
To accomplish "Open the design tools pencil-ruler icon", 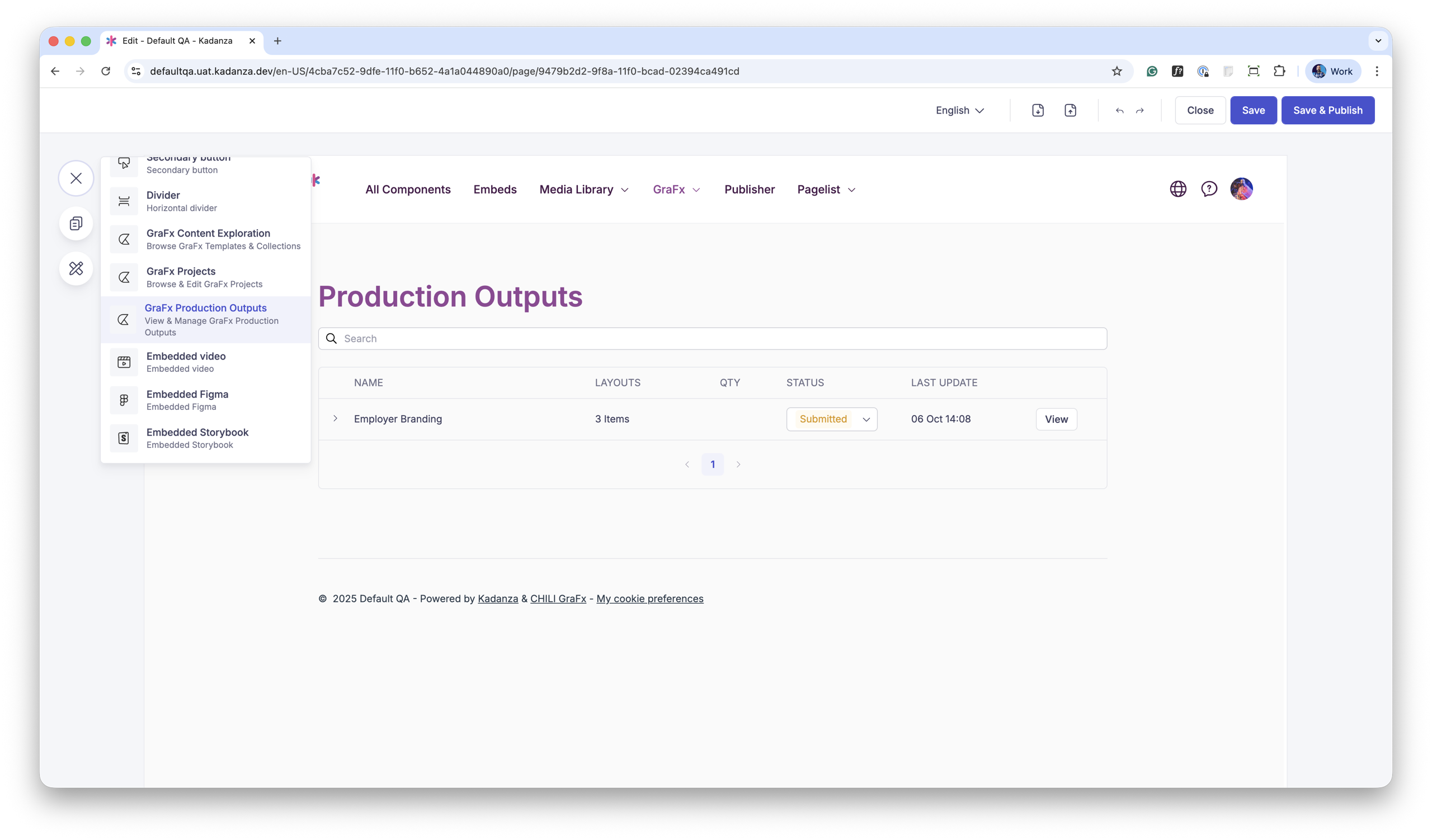I will pyautogui.click(x=76, y=268).
